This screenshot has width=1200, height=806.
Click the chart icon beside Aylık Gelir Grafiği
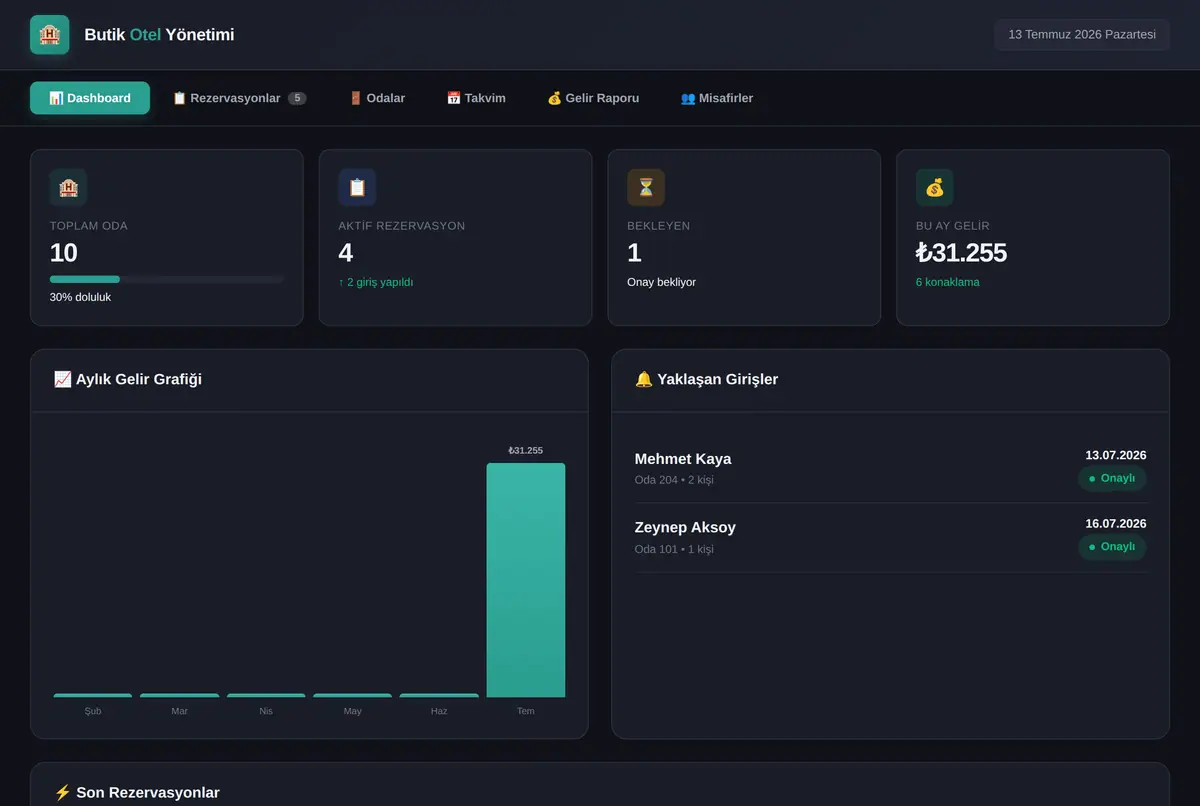(63, 379)
